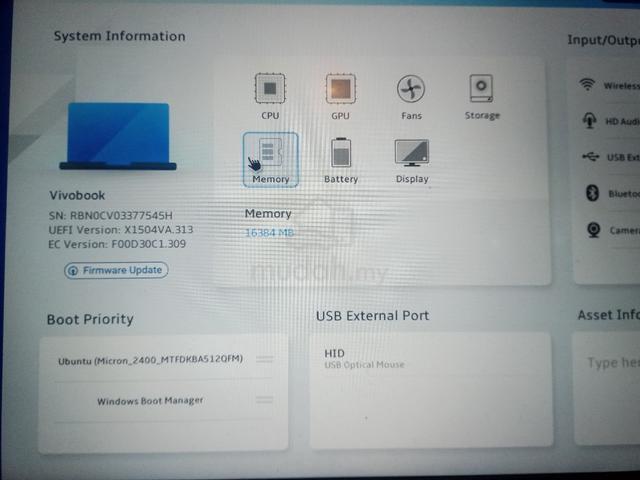
Task: Click the USB External Port heading
Action: pos(372,316)
